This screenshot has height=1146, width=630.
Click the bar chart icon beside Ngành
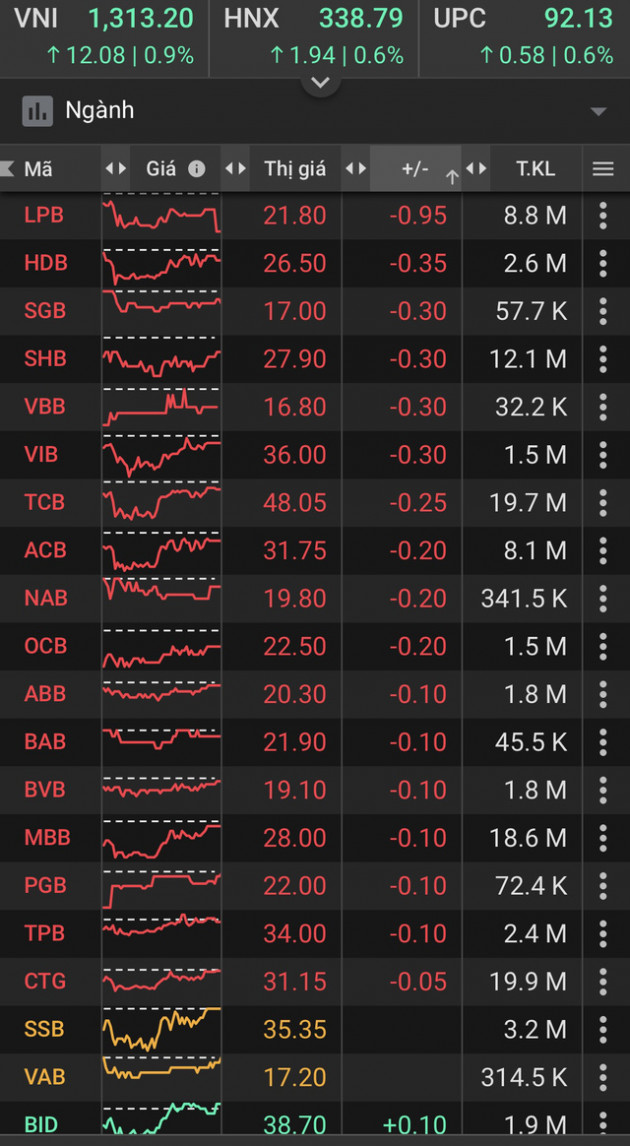(37, 111)
